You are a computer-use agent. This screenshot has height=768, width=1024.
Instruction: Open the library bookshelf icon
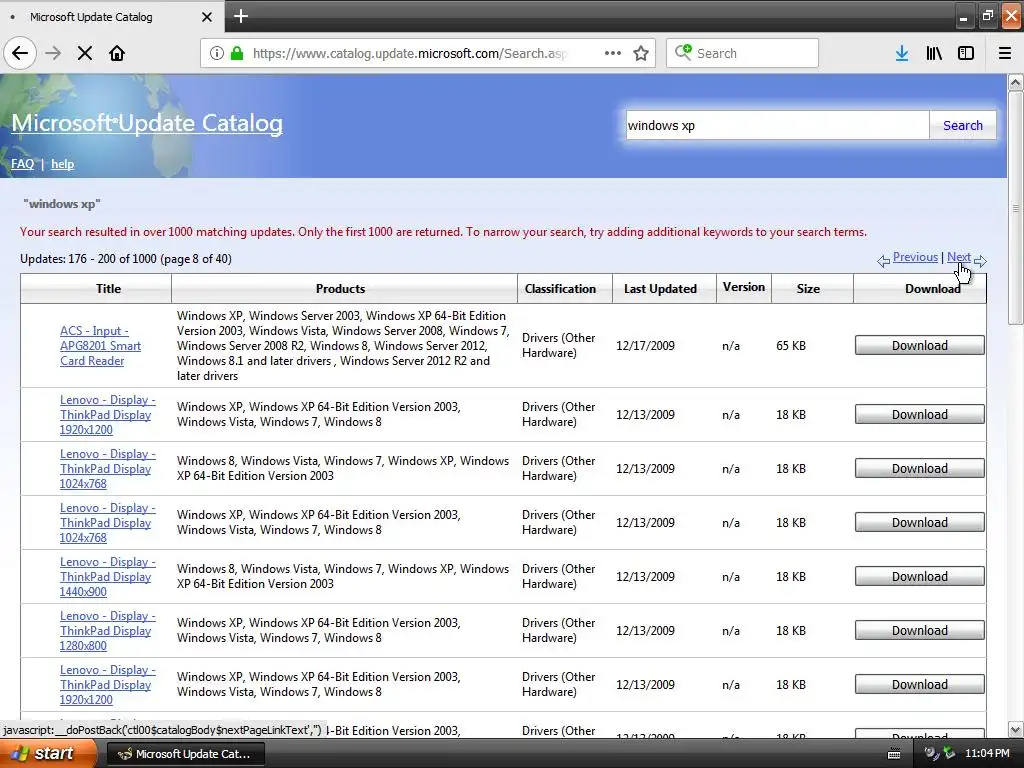934,53
